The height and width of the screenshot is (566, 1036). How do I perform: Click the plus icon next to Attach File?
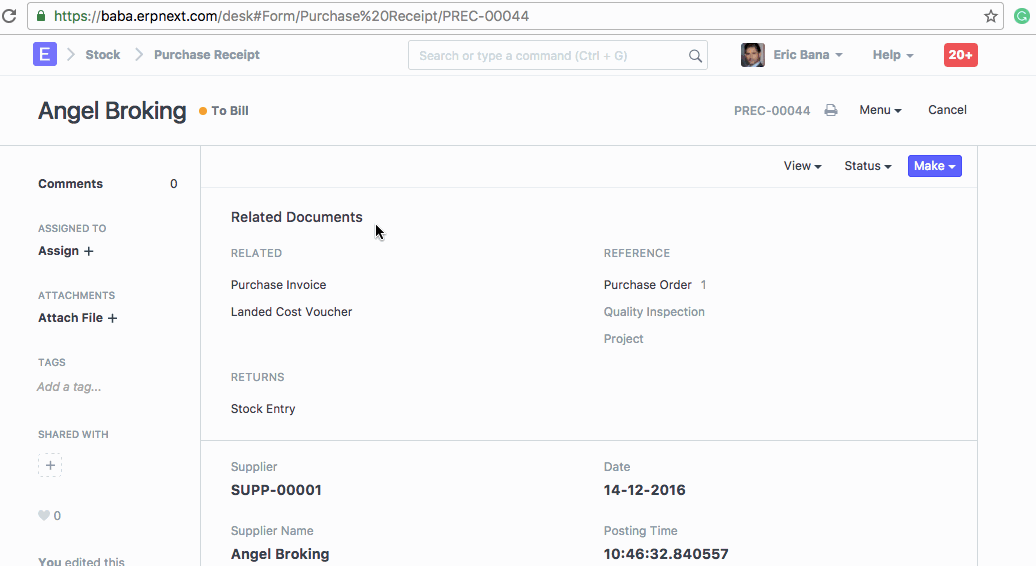112,318
